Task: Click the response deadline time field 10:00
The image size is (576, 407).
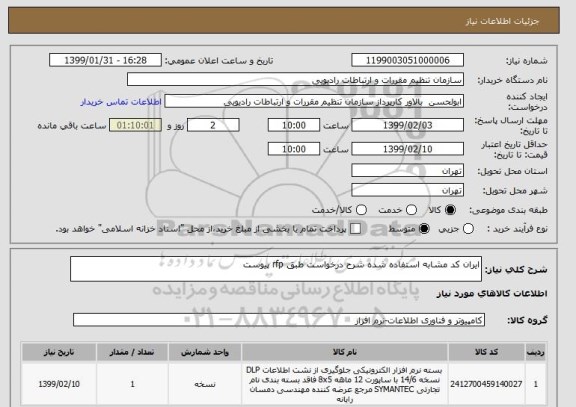Action: (294, 125)
